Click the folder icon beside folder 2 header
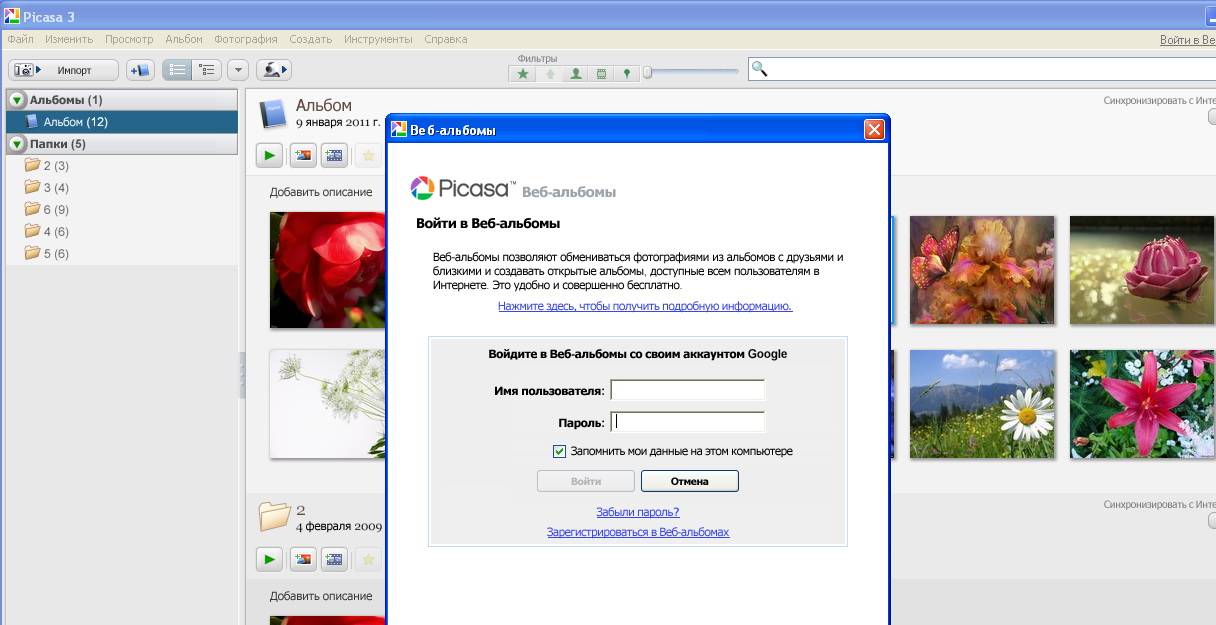Screen dimensions: 1216x625 (x=274, y=516)
